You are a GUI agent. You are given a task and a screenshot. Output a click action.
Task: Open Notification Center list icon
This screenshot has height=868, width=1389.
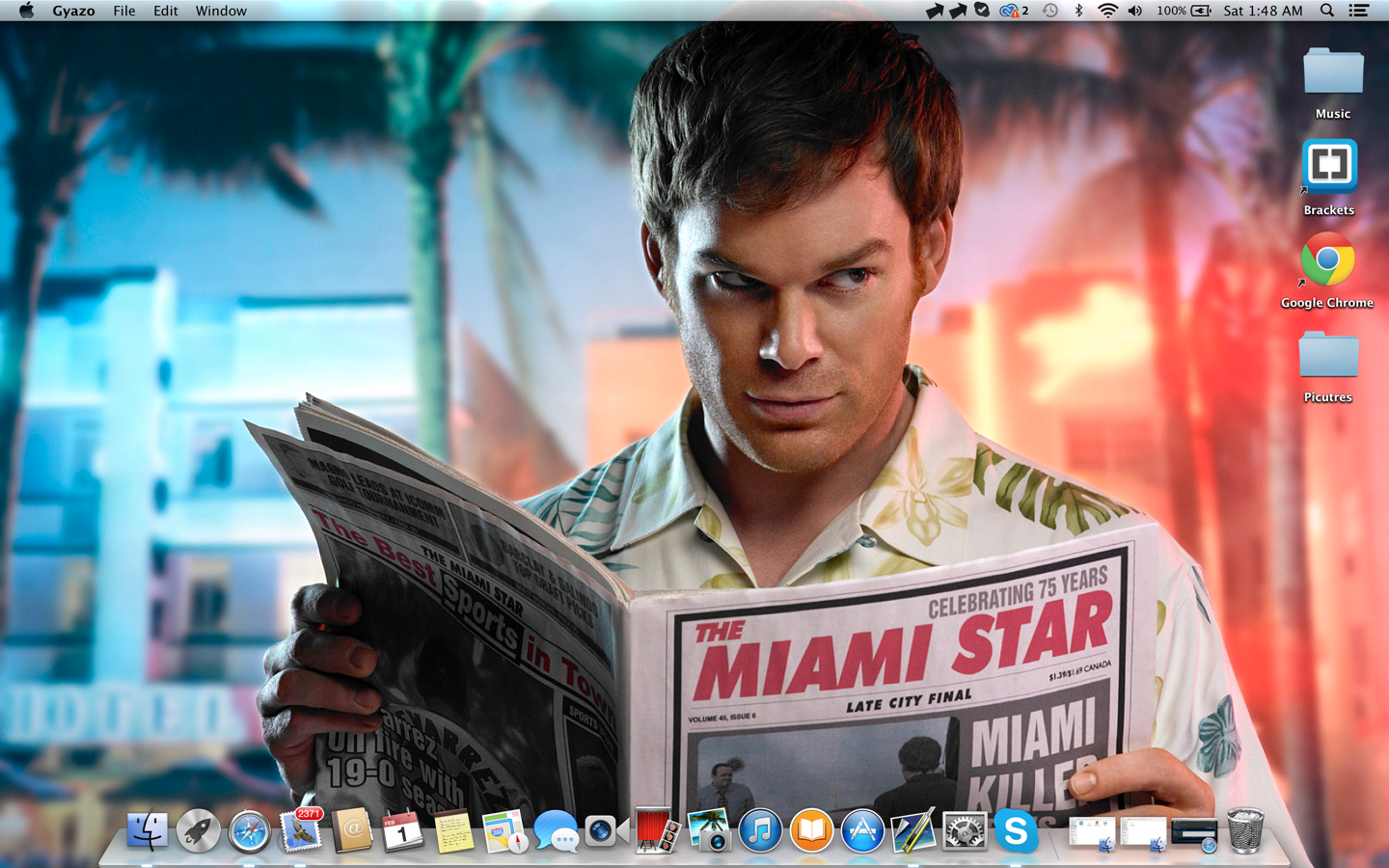pyautogui.click(x=1358, y=11)
